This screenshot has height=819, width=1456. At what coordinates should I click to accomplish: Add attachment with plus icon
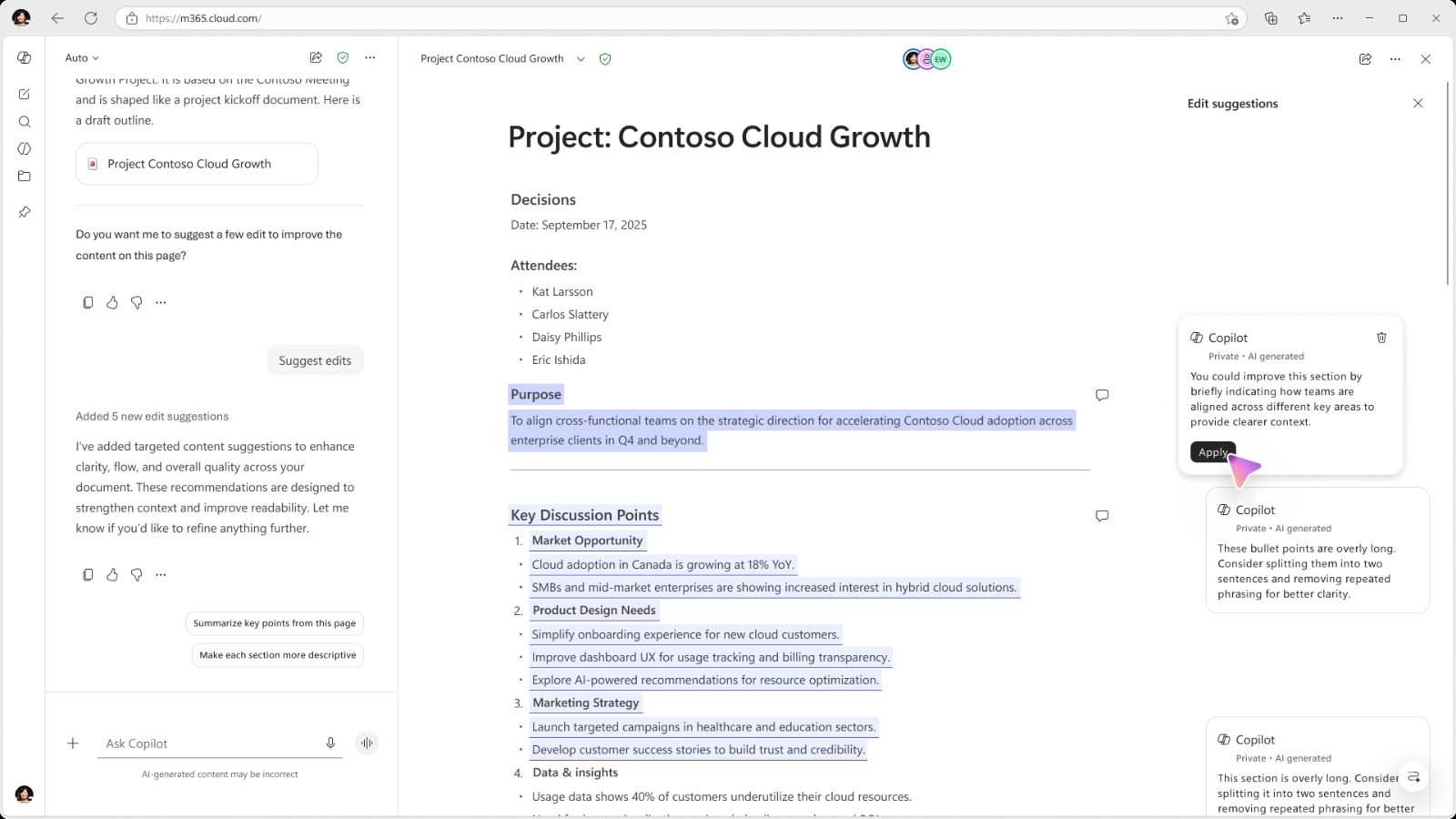click(x=73, y=743)
